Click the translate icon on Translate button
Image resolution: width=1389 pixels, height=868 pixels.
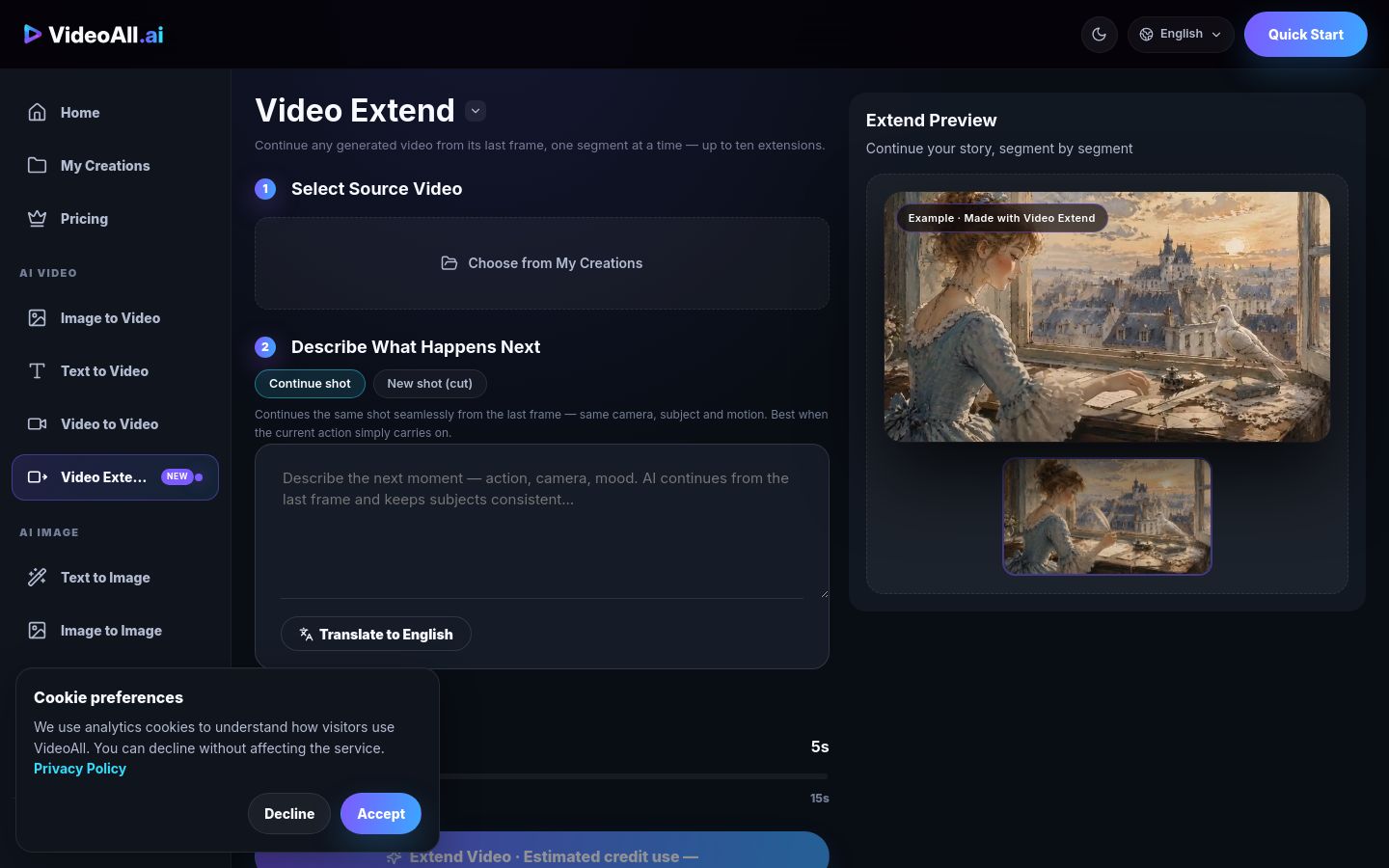click(306, 634)
